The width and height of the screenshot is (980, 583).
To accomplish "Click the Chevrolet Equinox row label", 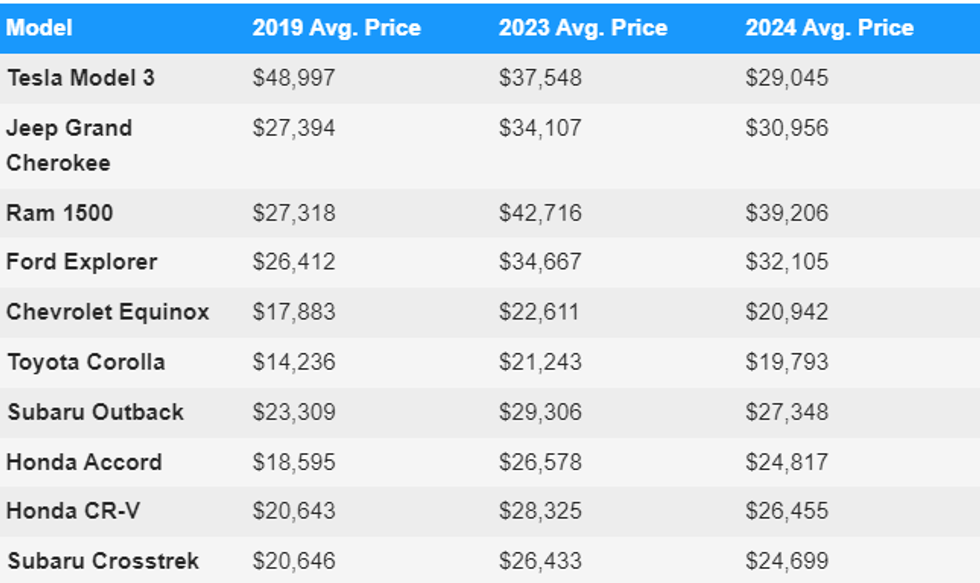I will tap(108, 312).
